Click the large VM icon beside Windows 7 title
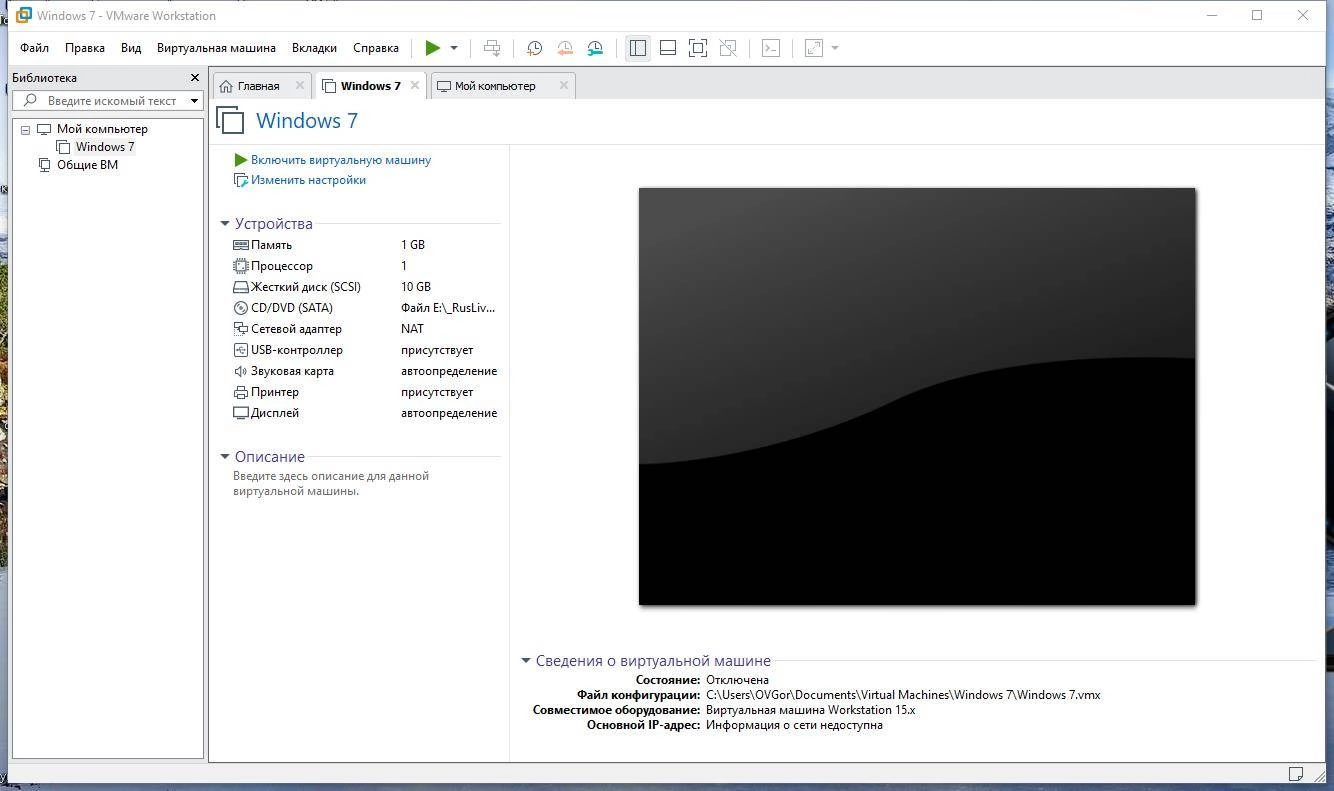 pos(230,120)
